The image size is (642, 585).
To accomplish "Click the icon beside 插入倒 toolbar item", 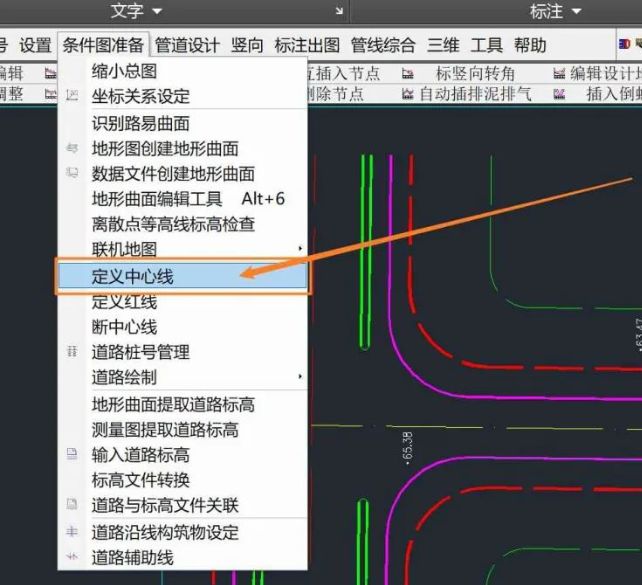I will (559, 94).
